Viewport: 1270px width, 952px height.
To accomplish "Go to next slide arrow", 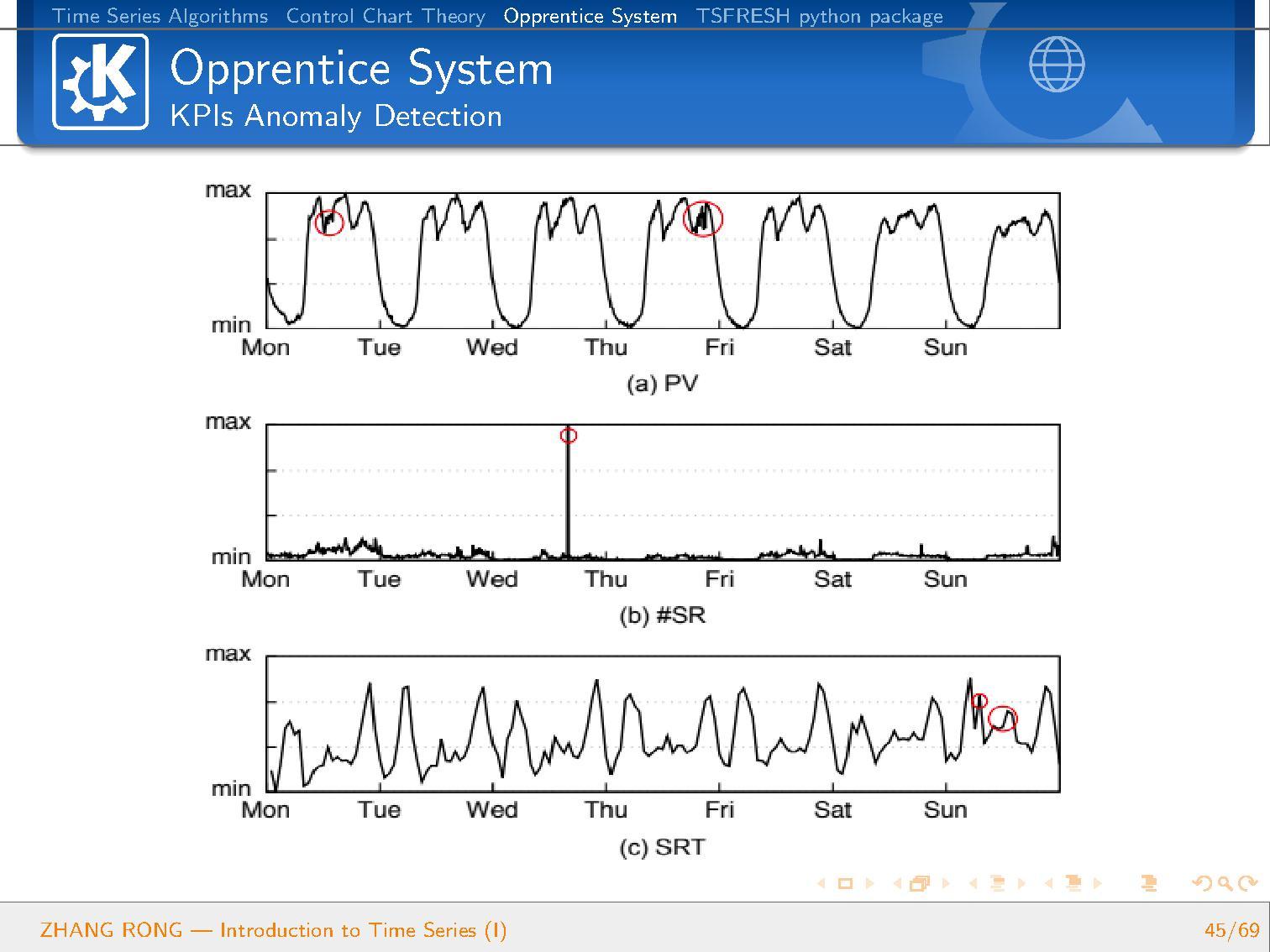I will click(870, 883).
